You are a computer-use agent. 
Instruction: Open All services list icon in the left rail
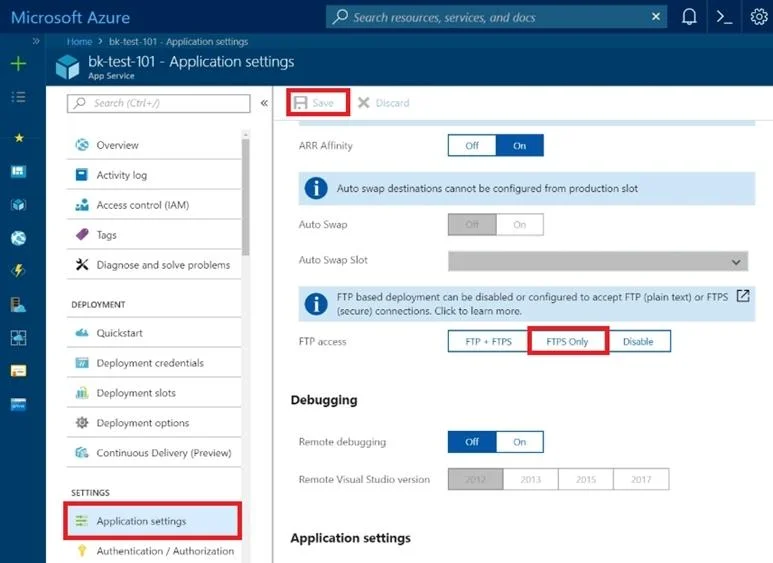coord(18,97)
